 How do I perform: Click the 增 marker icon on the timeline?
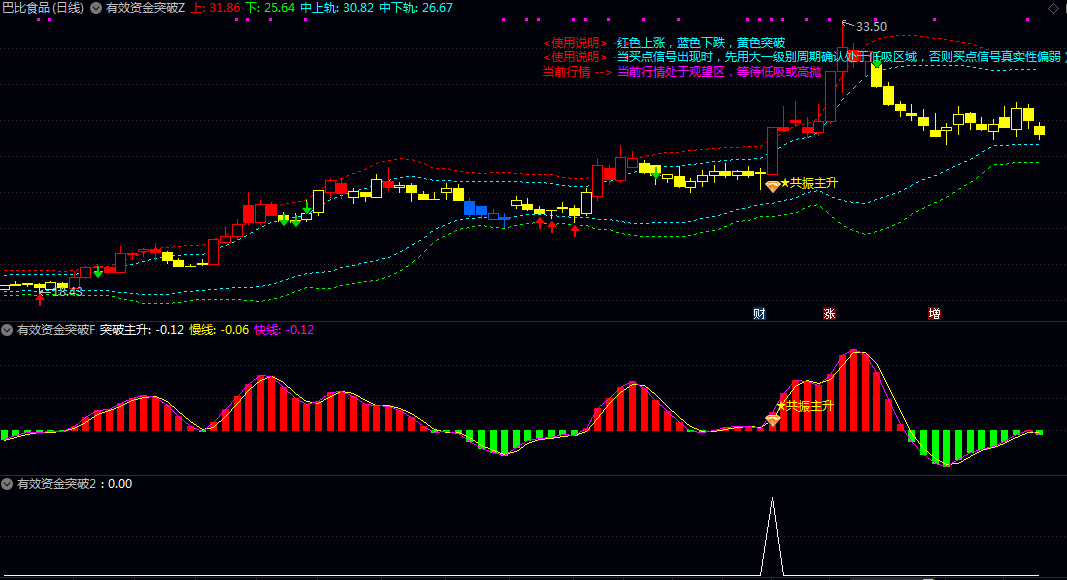point(934,313)
